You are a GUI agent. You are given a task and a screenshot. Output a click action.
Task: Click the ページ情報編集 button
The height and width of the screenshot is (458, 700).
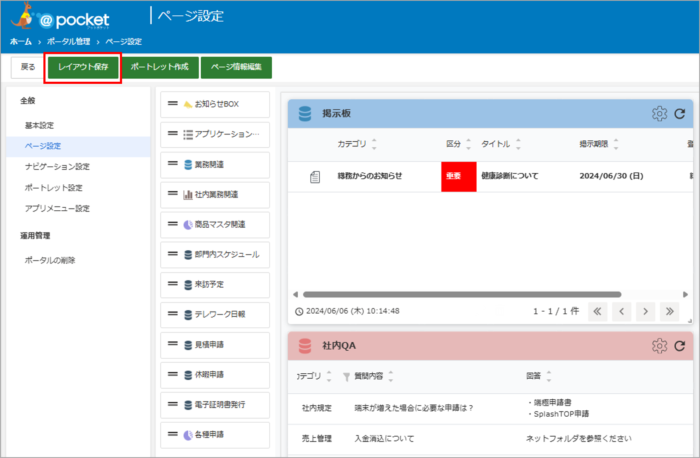coord(236,67)
